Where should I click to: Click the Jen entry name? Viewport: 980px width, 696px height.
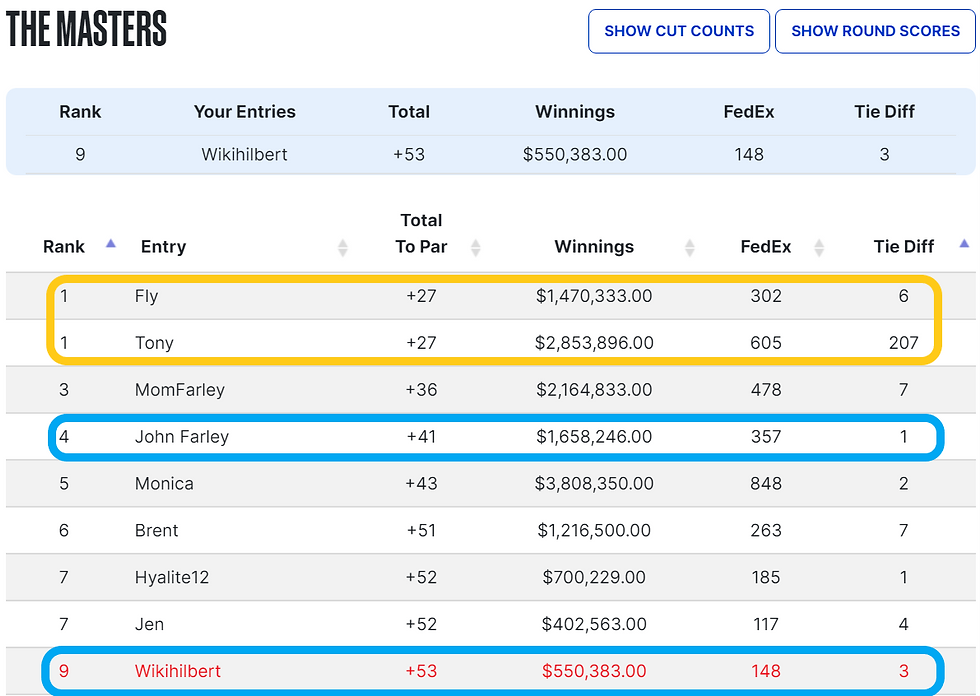click(x=149, y=625)
